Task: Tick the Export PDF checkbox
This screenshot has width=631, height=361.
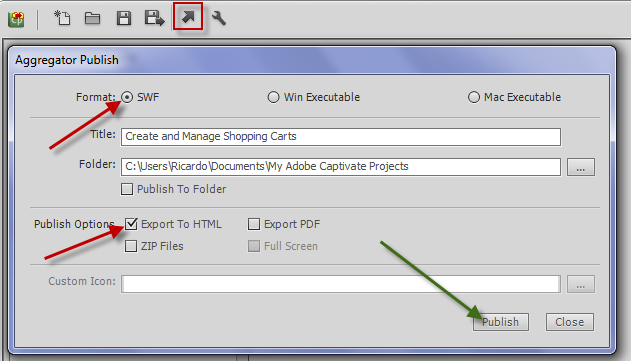Action: click(254, 224)
